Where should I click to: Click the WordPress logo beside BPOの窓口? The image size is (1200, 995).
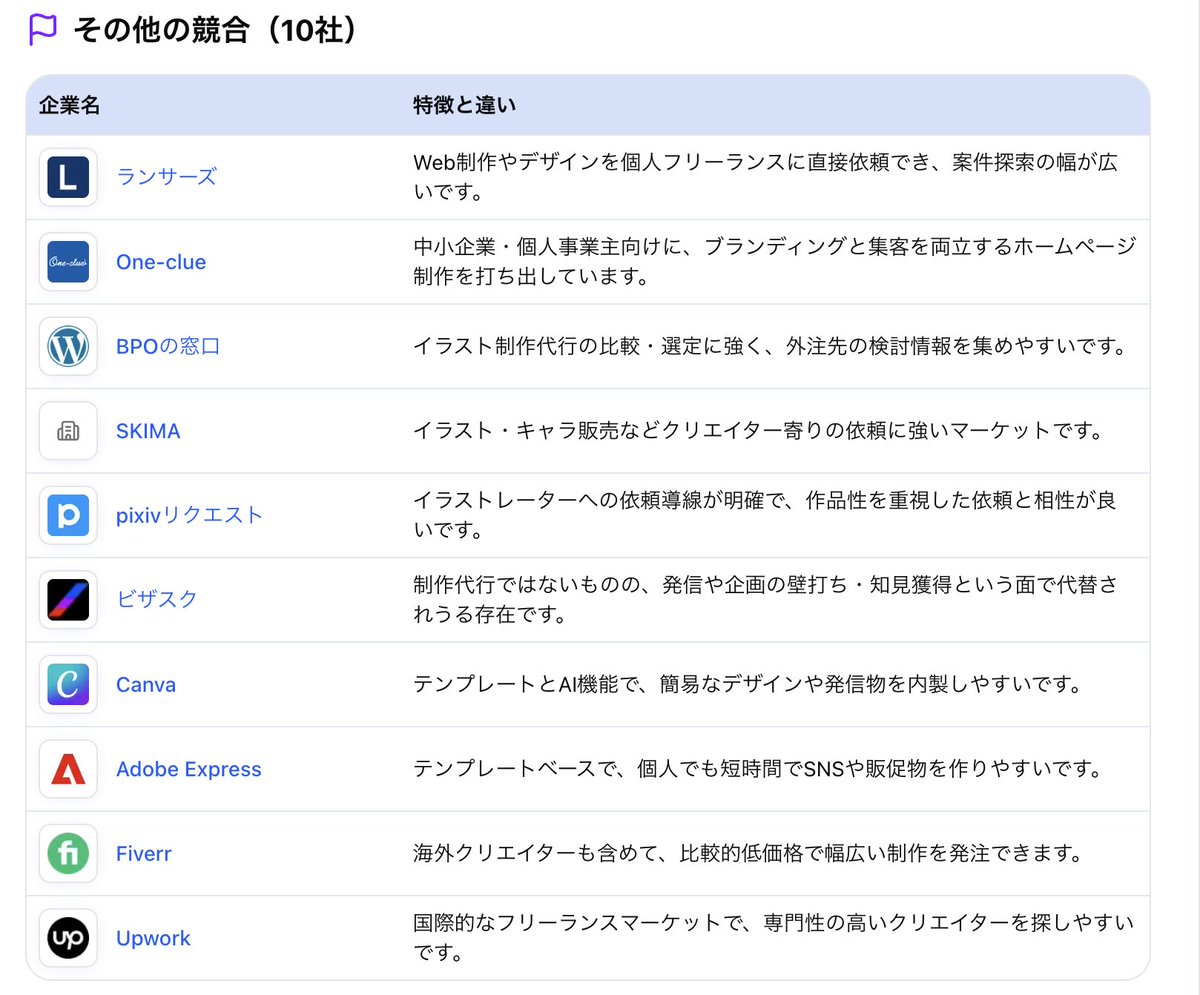pos(68,347)
